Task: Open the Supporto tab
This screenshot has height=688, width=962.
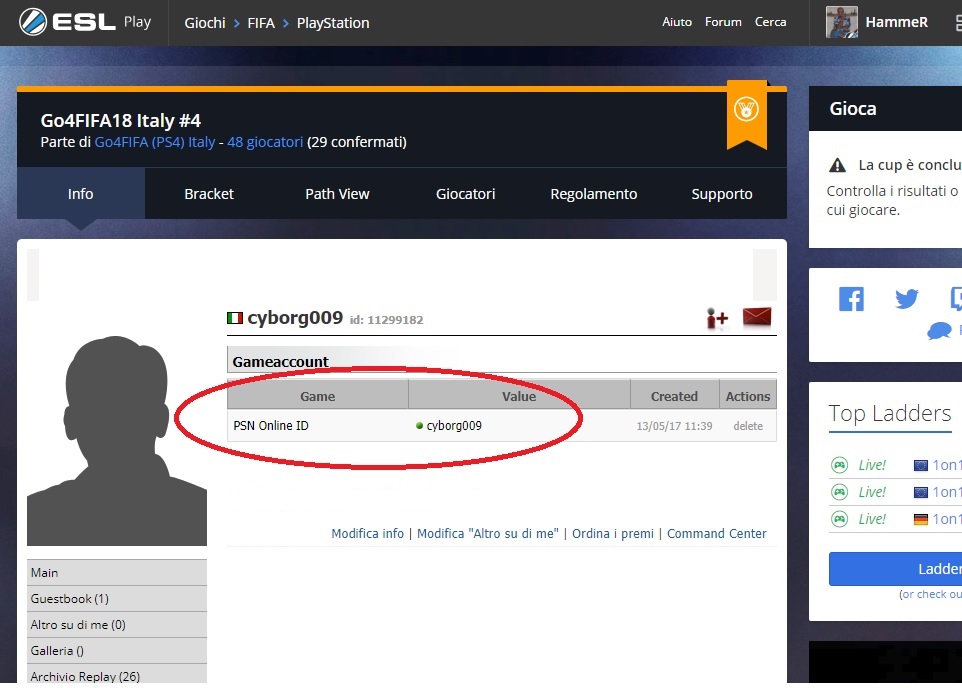Action: [722, 194]
